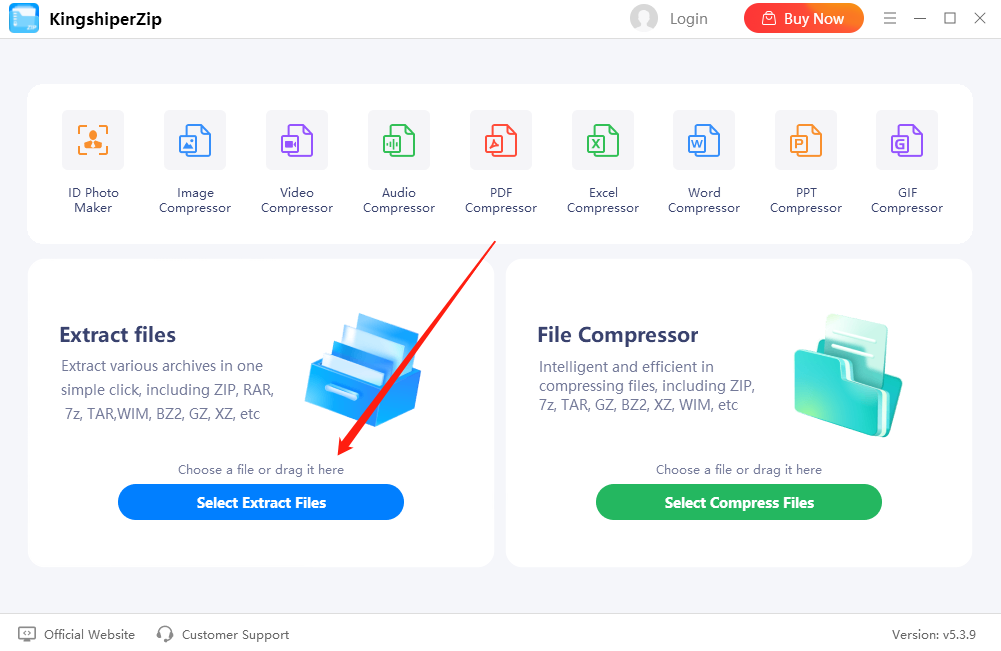1001x651 pixels.
Task: Select the Audio Compressor tool
Action: click(399, 141)
